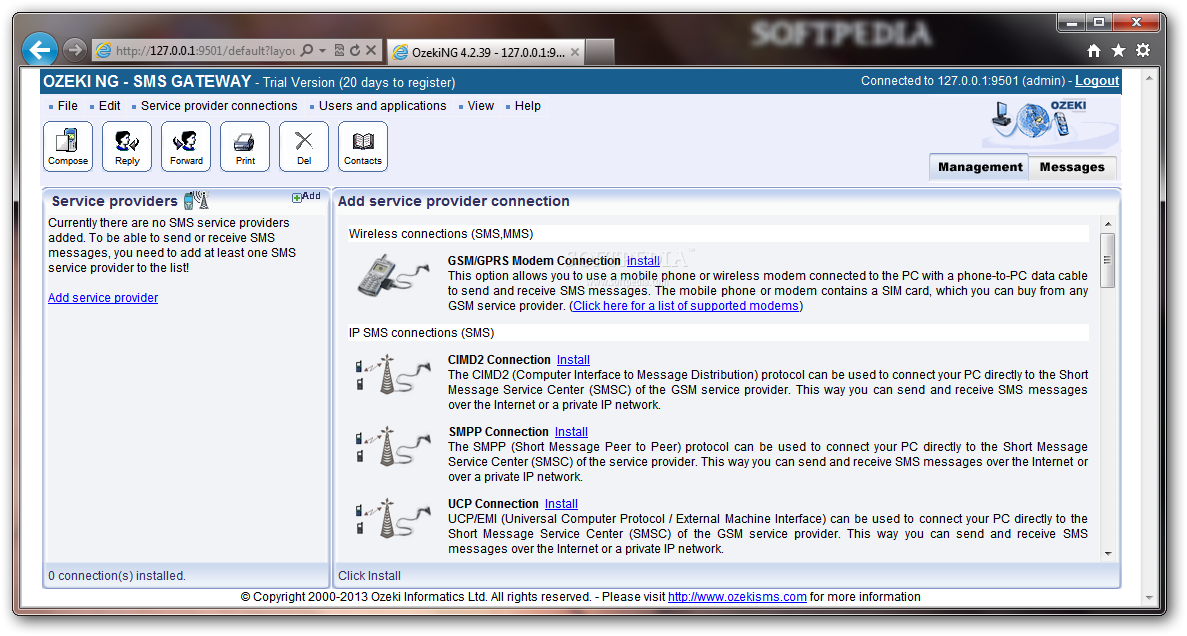Click the UCP connection tower image

pyautogui.click(x=393, y=519)
